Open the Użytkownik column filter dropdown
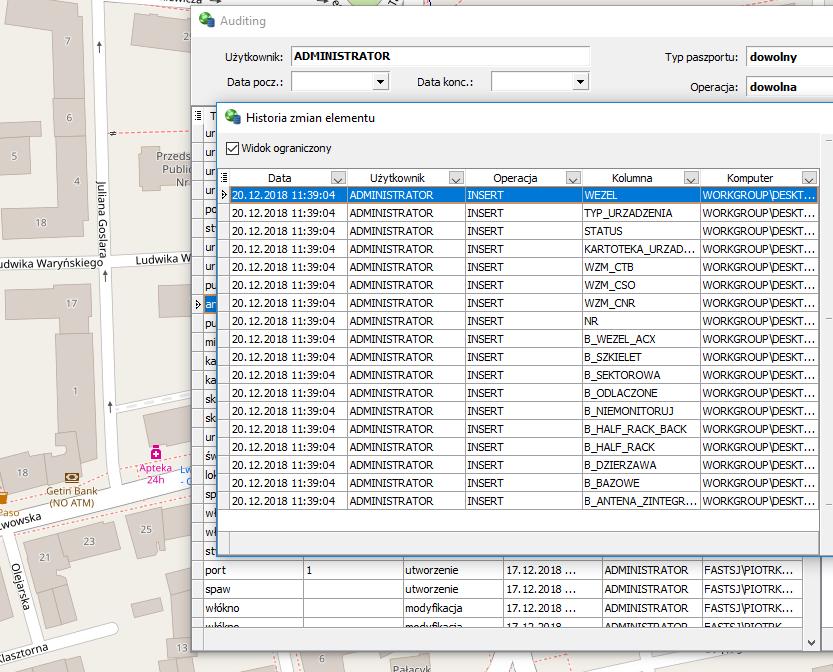 point(456,178)
